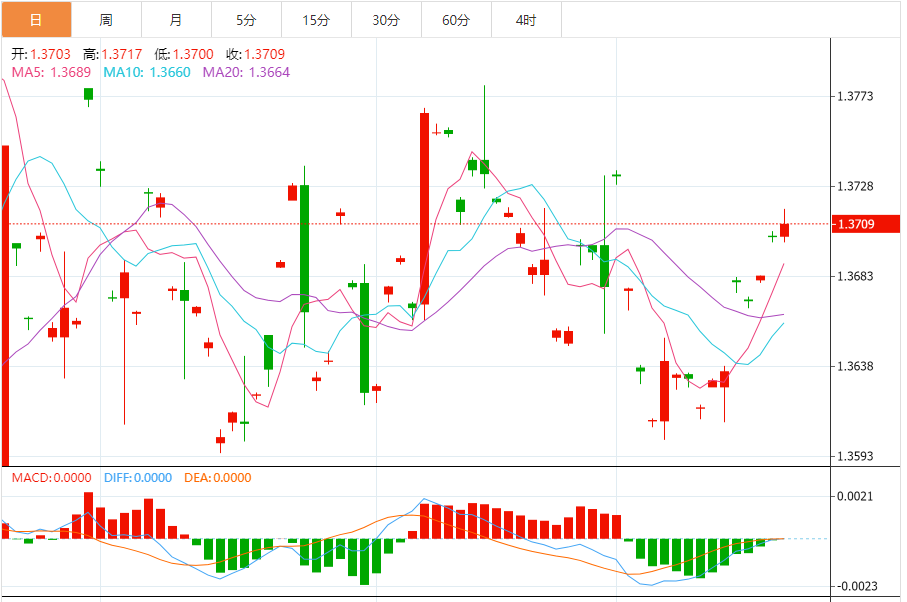Open the 30分 interval tab
Viewport: 907px width, 602px height.
click(x=386, y=20)
